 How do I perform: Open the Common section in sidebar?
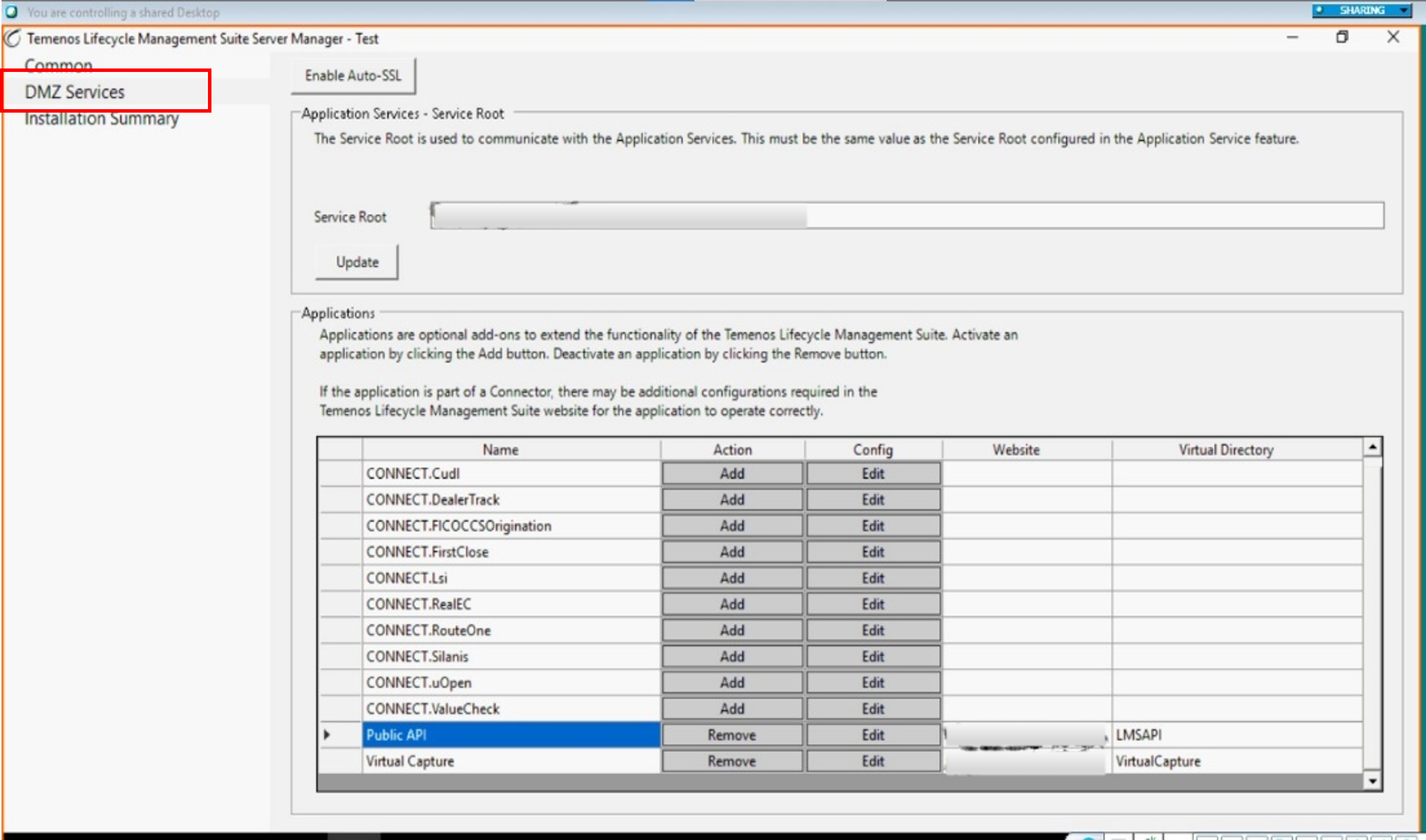pos(58,65)
